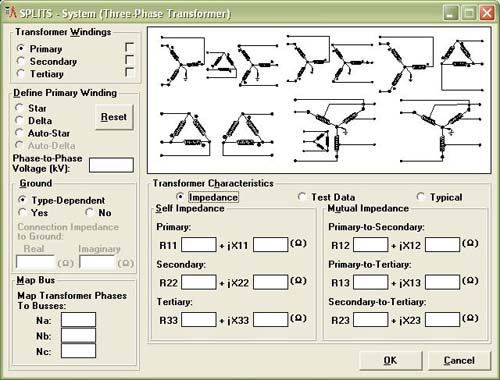Click the 'Transformer Characteristics' group label

(213, 183)
